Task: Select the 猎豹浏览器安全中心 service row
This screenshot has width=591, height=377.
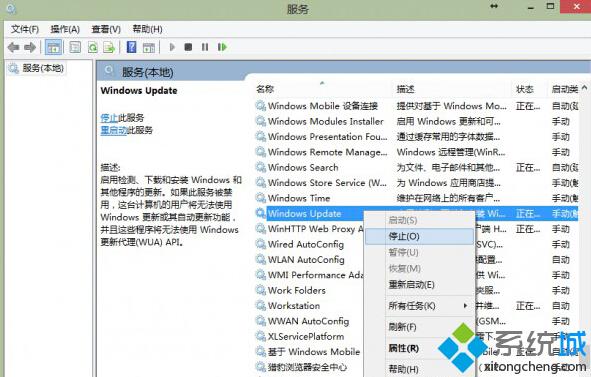Action: (307, 367)
